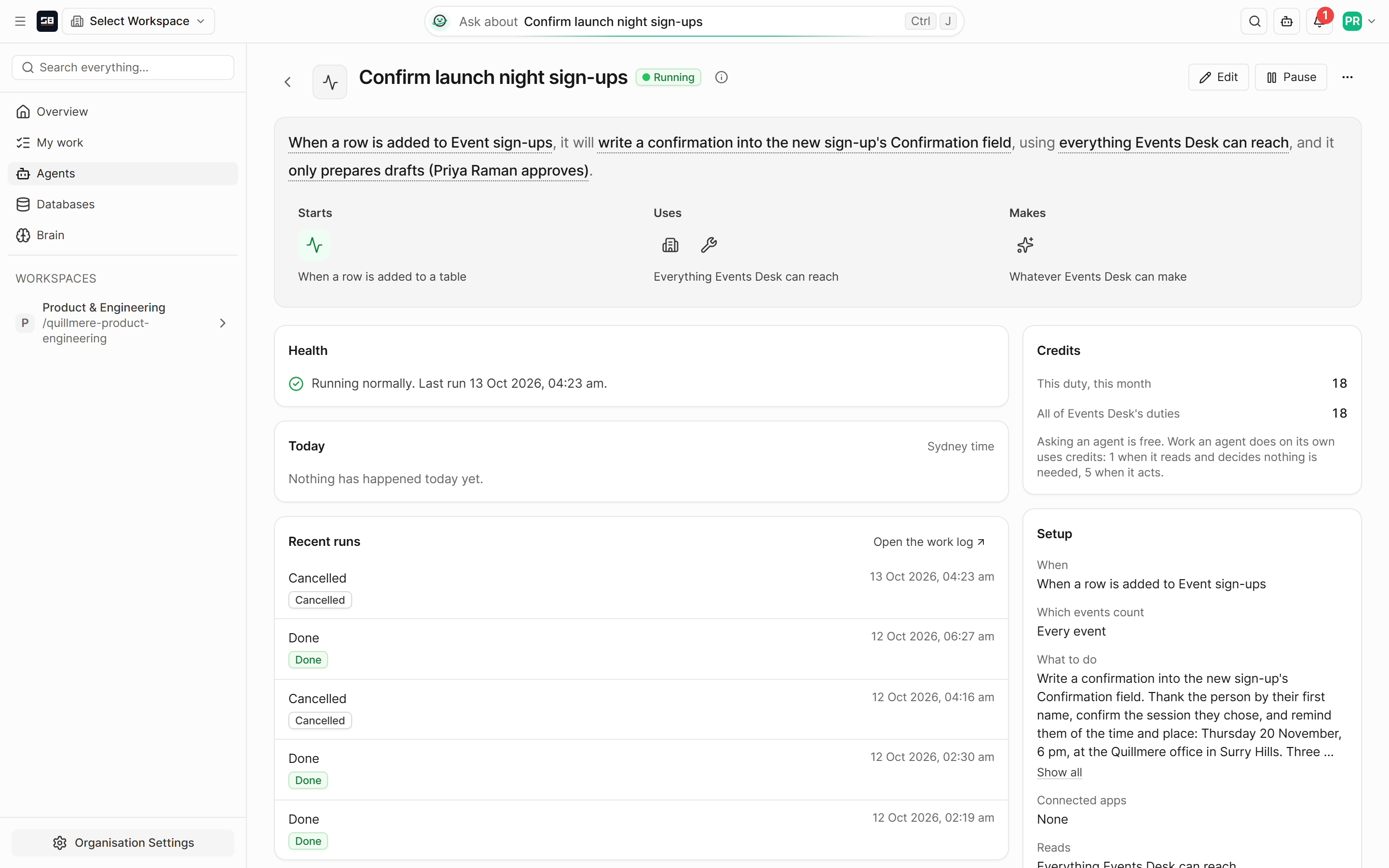Click the Starts trigger pulse icon
Screen dimensions: 1389x868
[x=314, y=245]
